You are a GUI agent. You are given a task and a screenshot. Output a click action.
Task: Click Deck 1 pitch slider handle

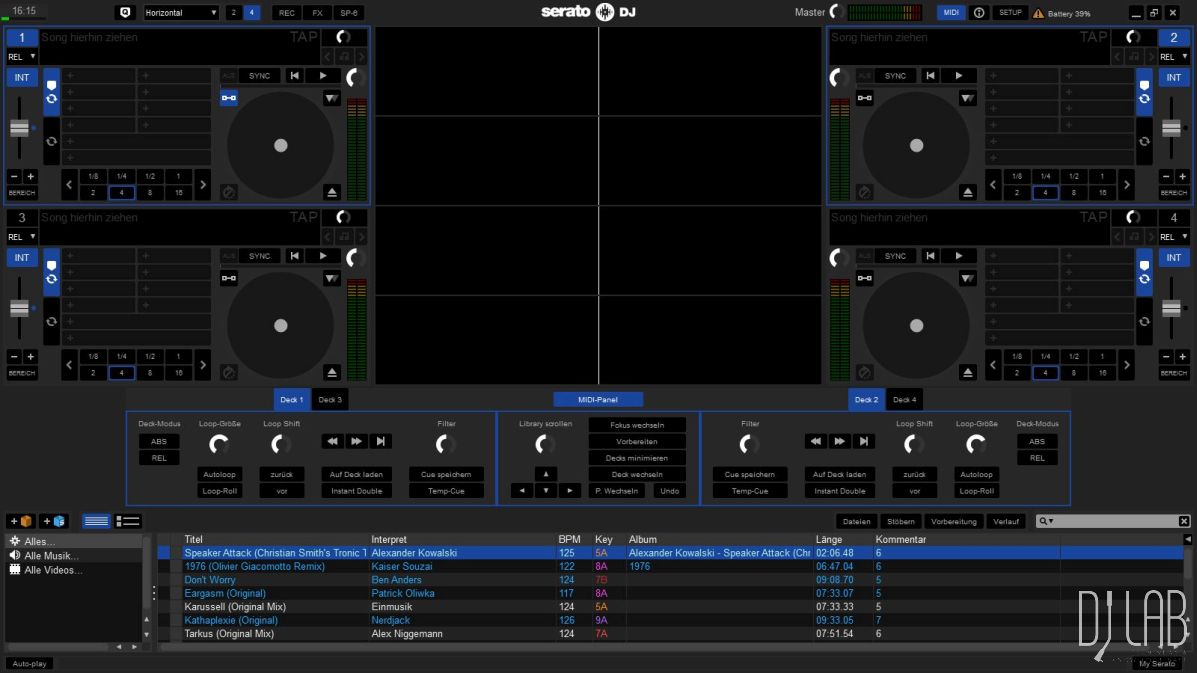tap(20, 128)
